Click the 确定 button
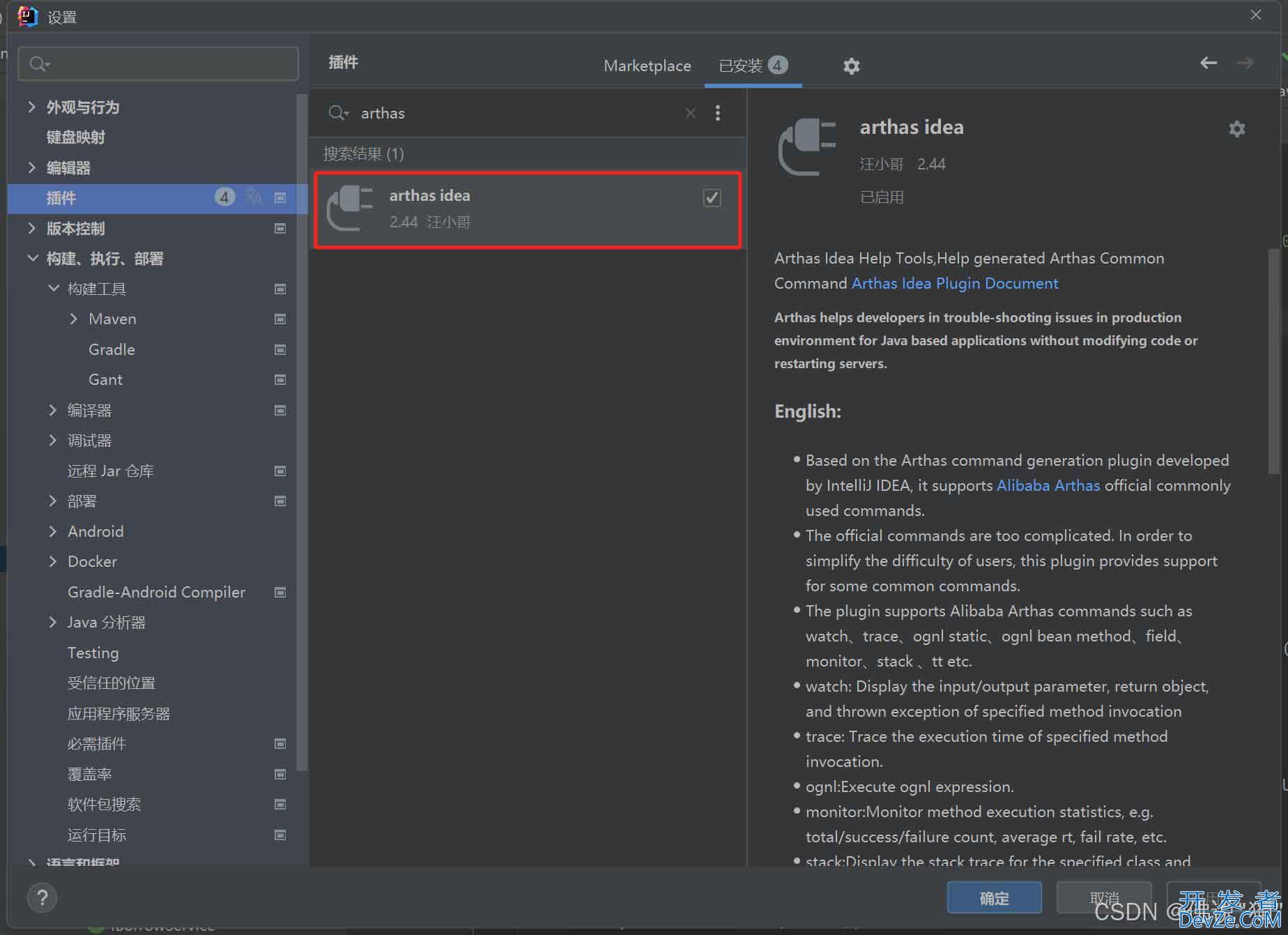This screenshot has width=1288, height=935. pyautogui.click(x=994, y=898)
